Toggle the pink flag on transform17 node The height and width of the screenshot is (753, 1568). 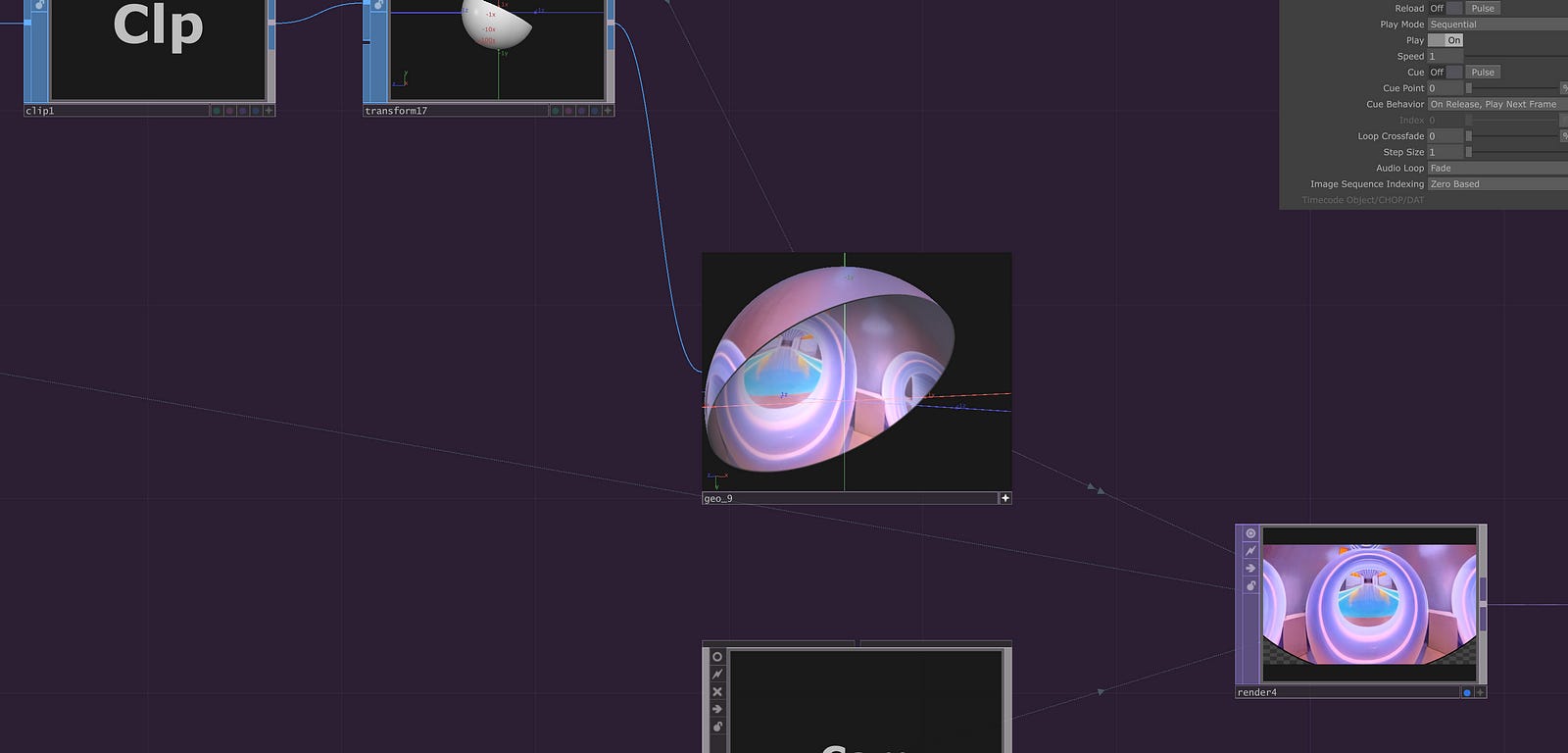[x=568, y=111]
